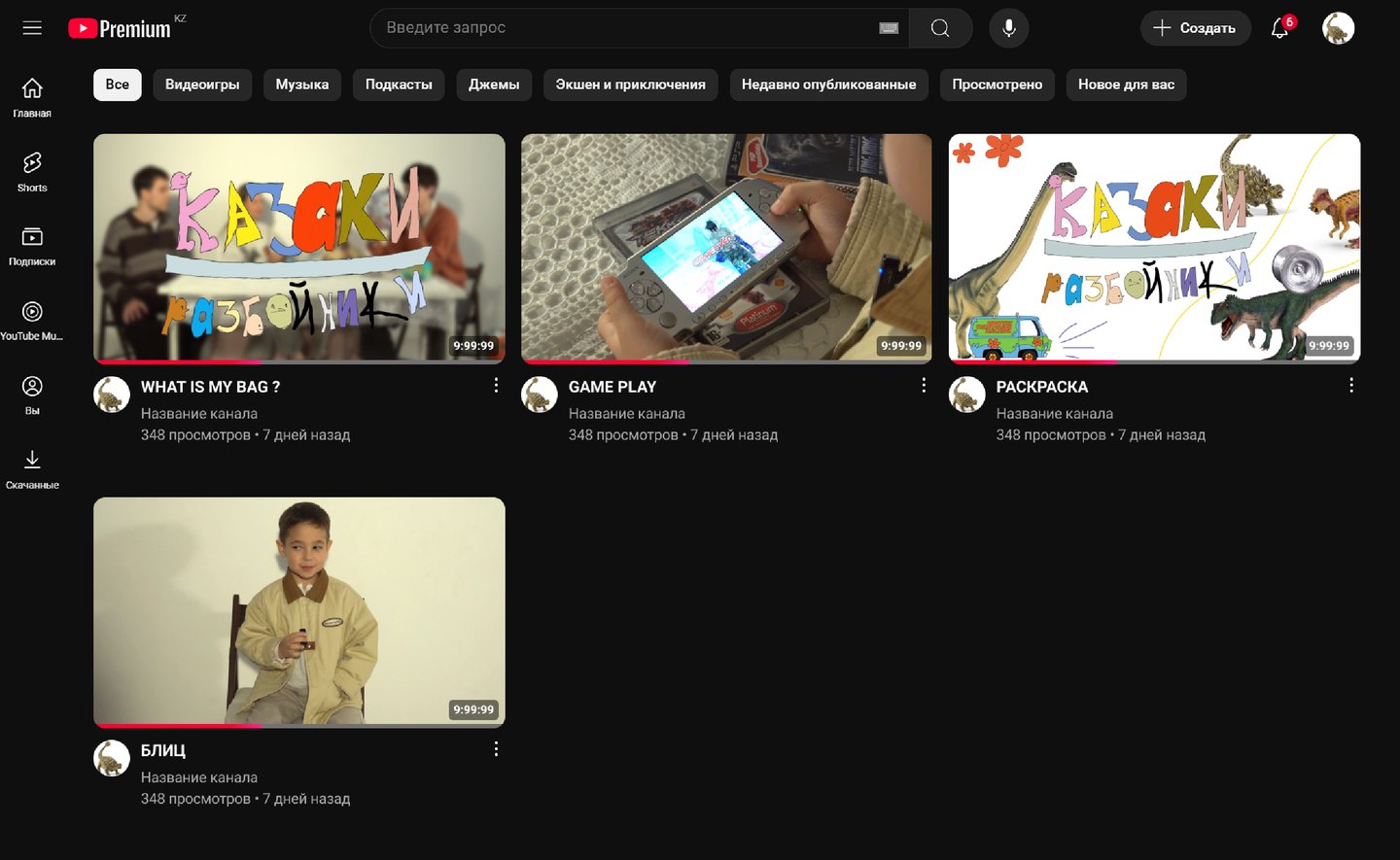
Task: Click channel avatar beside РАСКРАСКА
Action: pyautogui.click(x=967, y=395)
